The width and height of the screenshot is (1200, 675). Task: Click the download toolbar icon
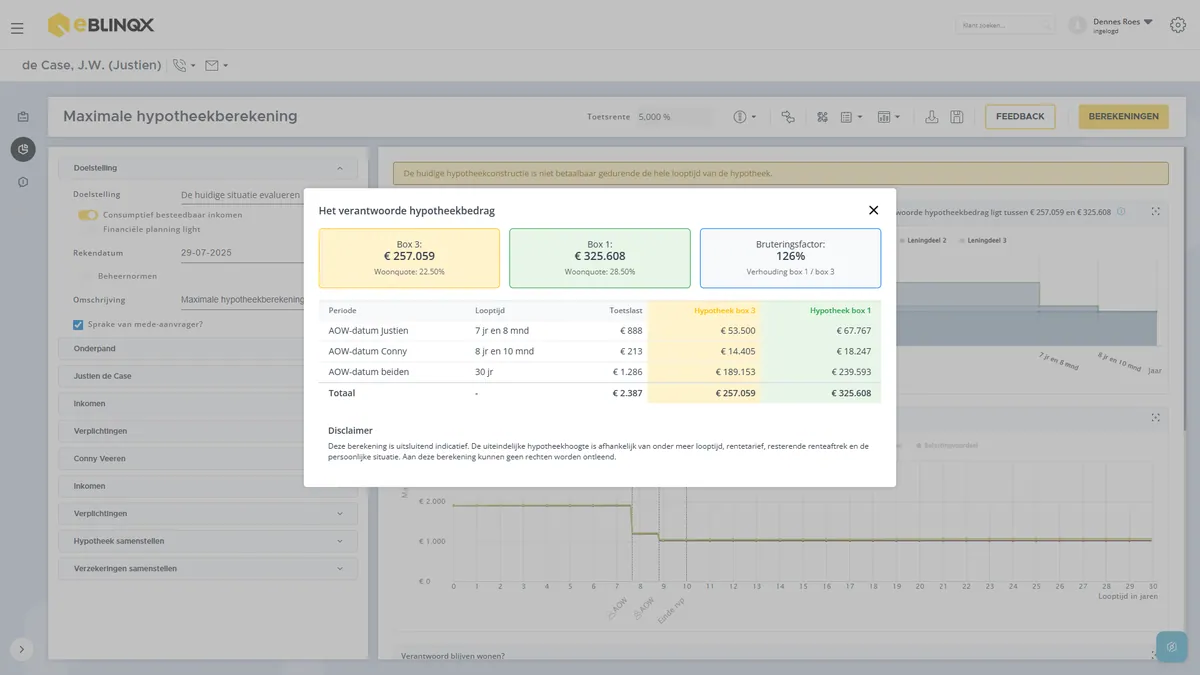coord(931,117)
